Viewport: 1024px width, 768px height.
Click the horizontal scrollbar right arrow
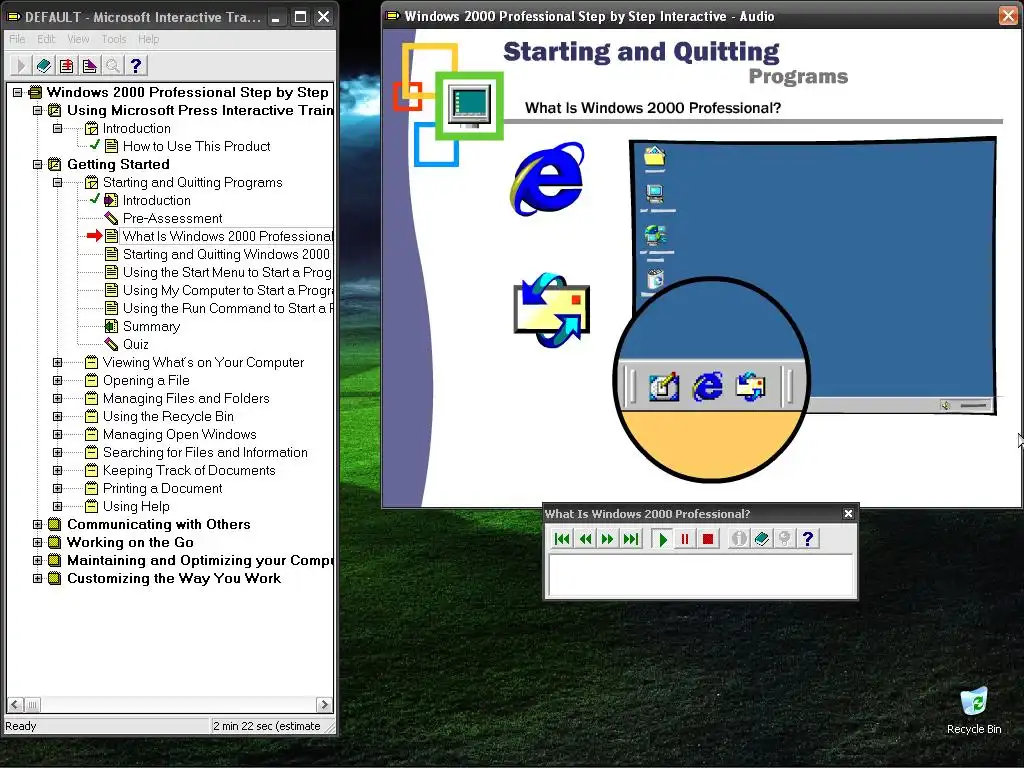(x=323, y=705)
